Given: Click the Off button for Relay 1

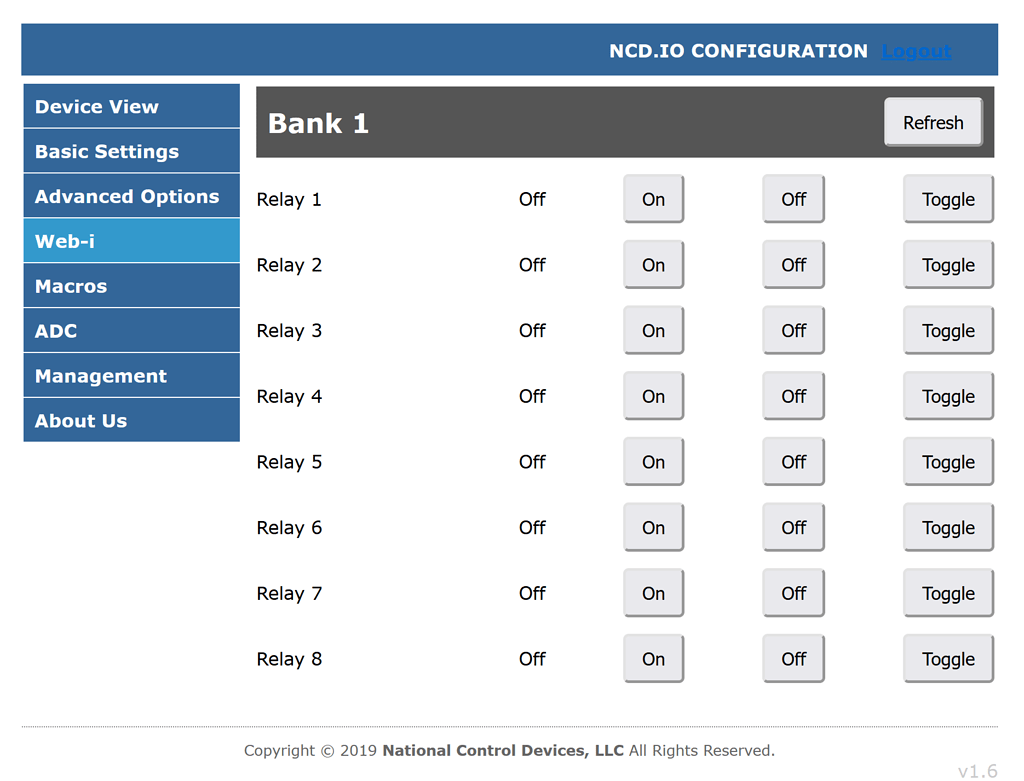Looking at the screenshot, I should tap(793, 199).
